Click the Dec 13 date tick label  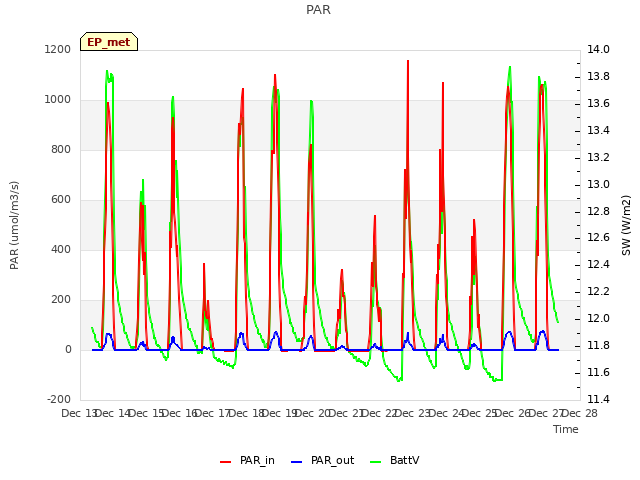click(x=79, y=413)
